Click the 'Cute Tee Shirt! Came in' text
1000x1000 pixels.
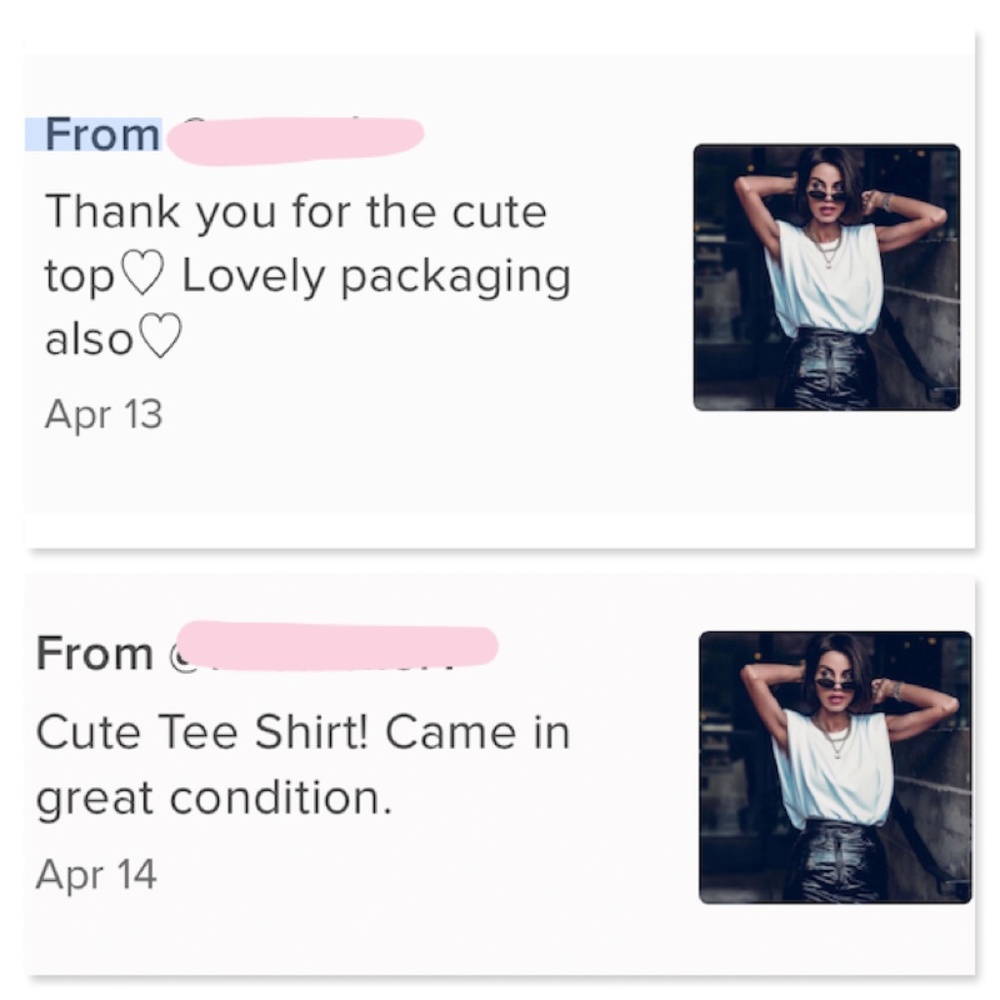click(302, 733)
